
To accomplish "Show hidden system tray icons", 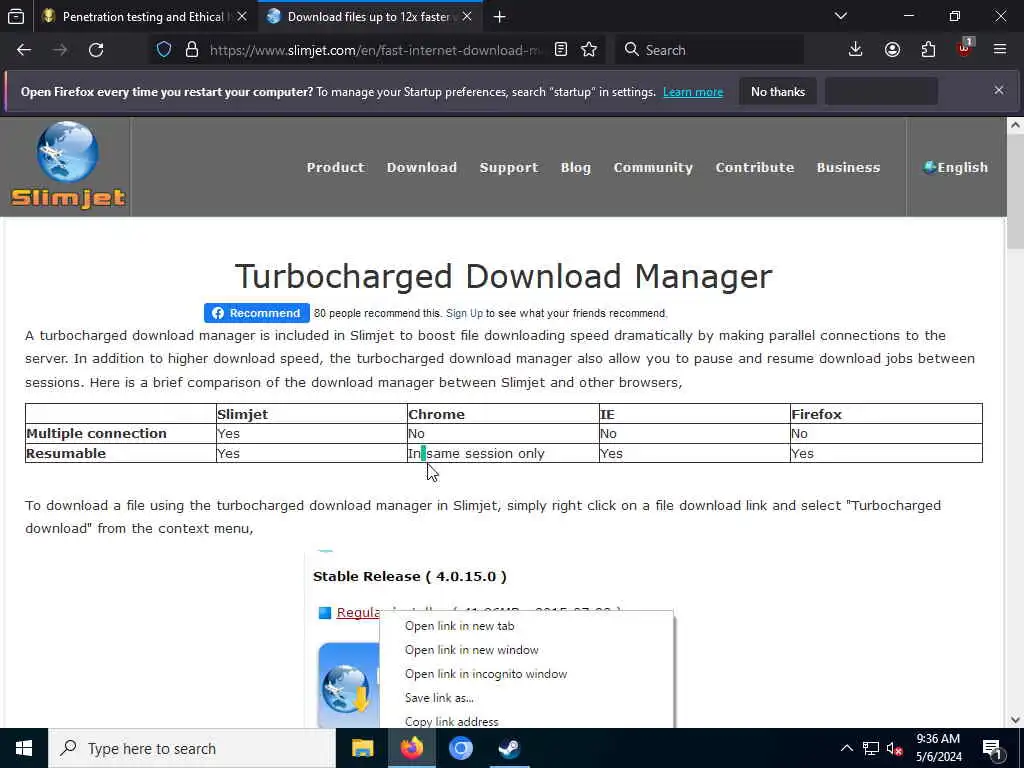I will tap(846, 748).
